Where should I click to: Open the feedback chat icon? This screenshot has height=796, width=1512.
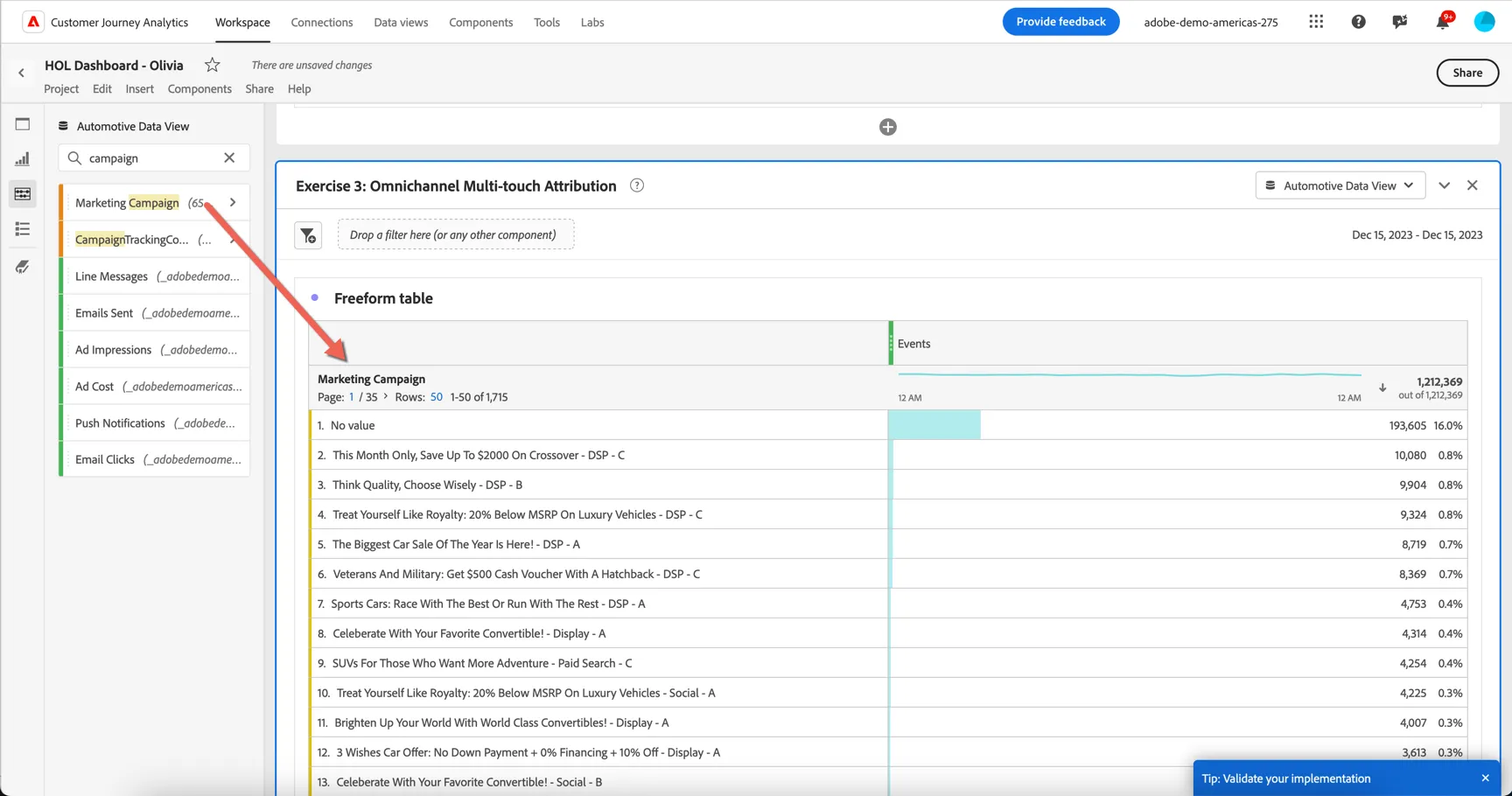(x=1400, y=22)
